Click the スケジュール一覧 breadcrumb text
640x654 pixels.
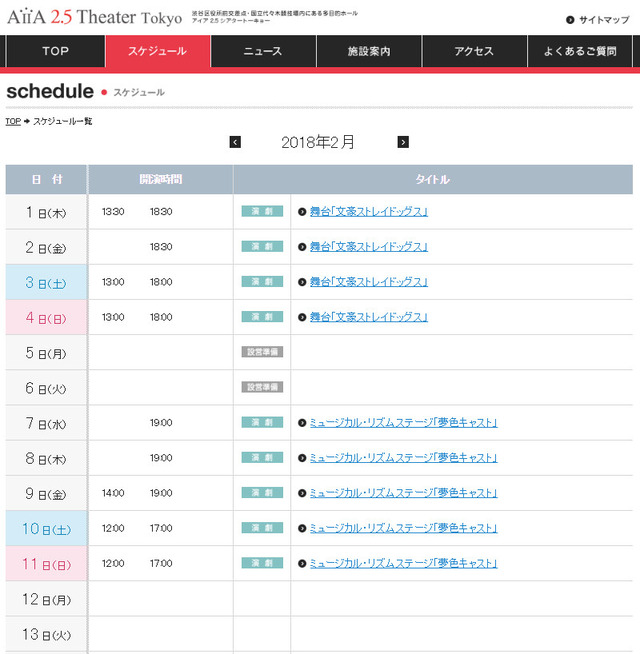(x=63, y=121)
